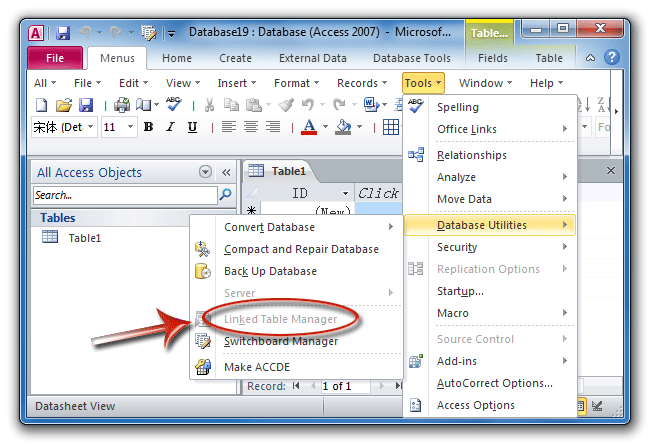
Task: Click the search magnifier icon
Action: point(225,194)
